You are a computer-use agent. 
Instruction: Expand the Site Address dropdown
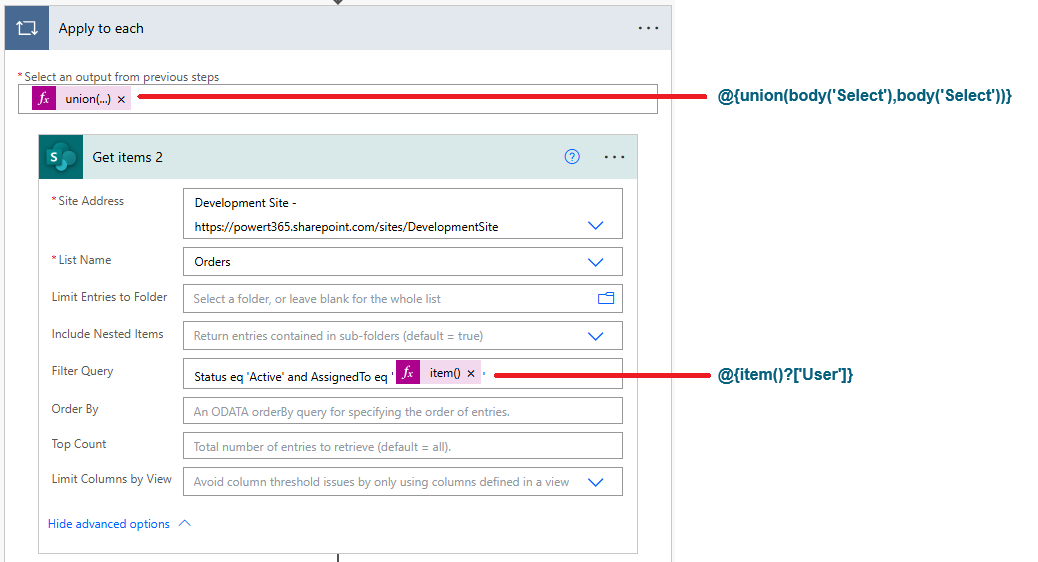click(x=596, y=226)
